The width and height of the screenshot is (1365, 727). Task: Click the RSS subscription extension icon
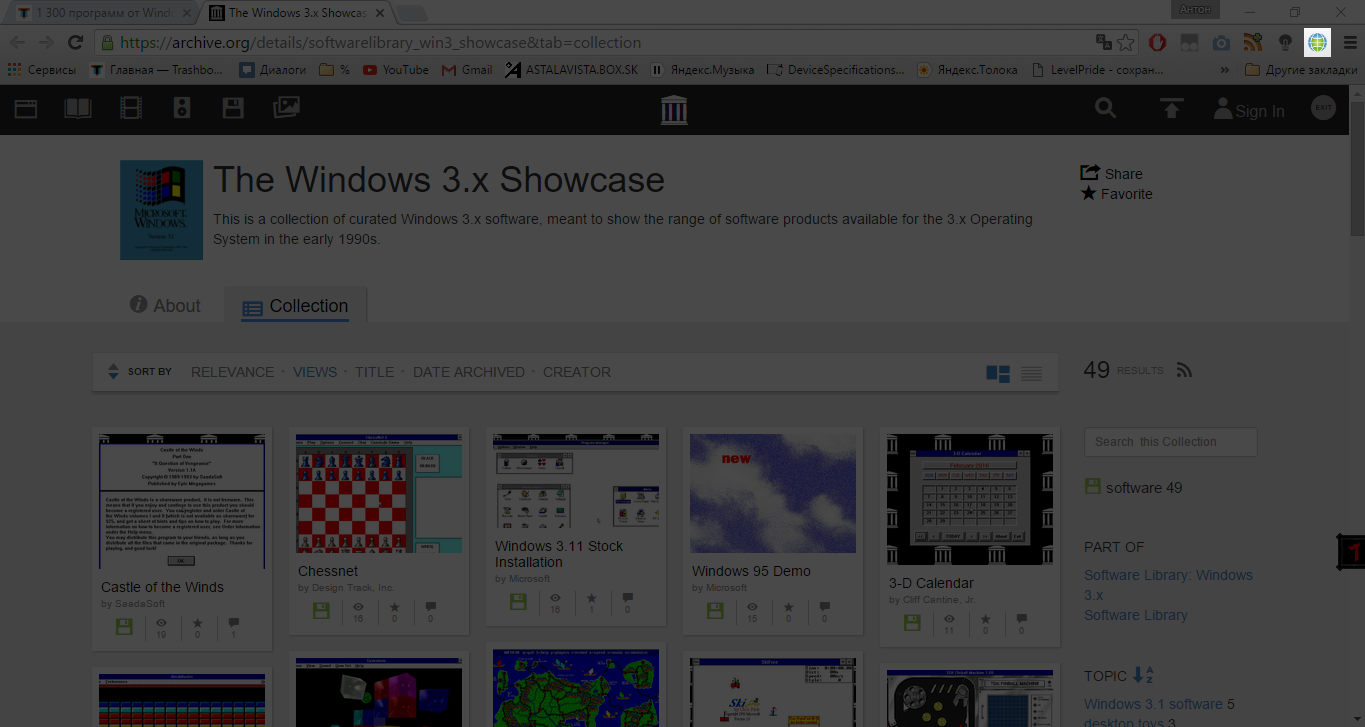1253,42
